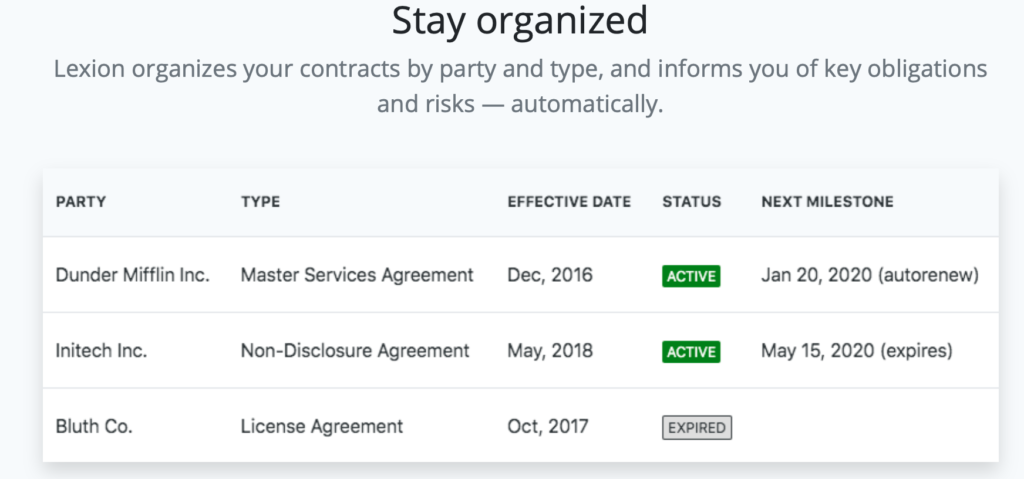
Task: Click Dunder Mifflin's green ACTIVE badge
Action: (691, 276)
